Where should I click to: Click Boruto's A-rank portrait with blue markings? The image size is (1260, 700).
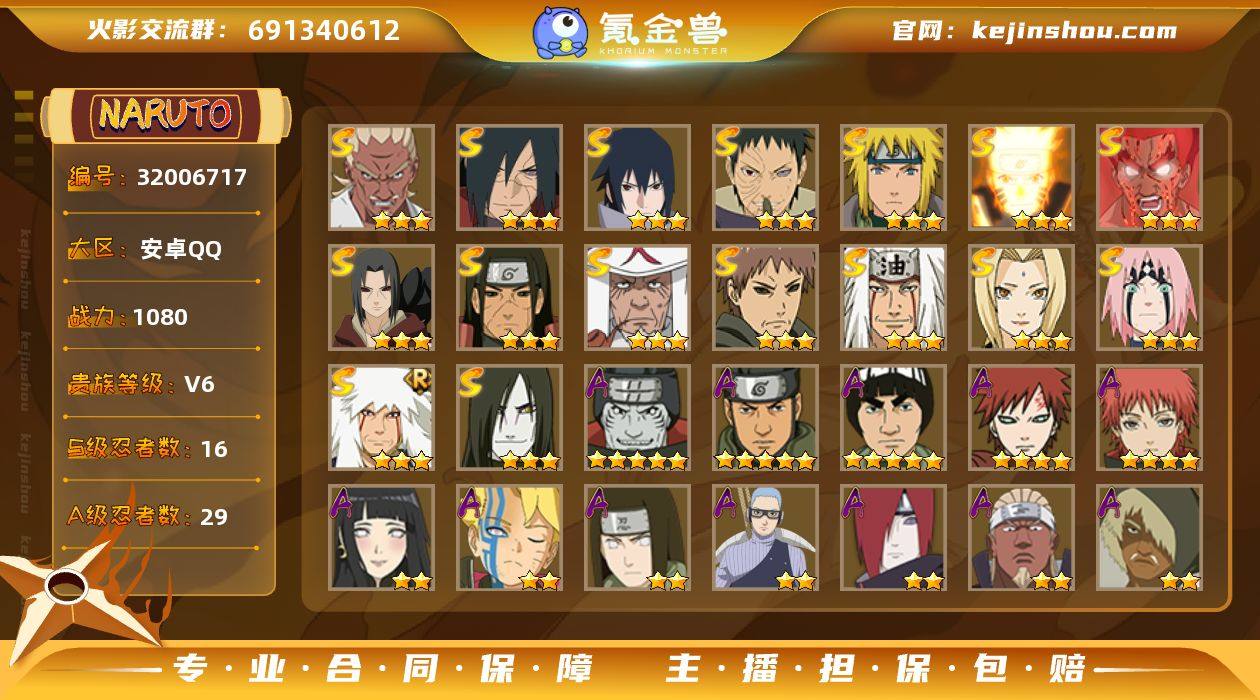(x=509, y=538)
